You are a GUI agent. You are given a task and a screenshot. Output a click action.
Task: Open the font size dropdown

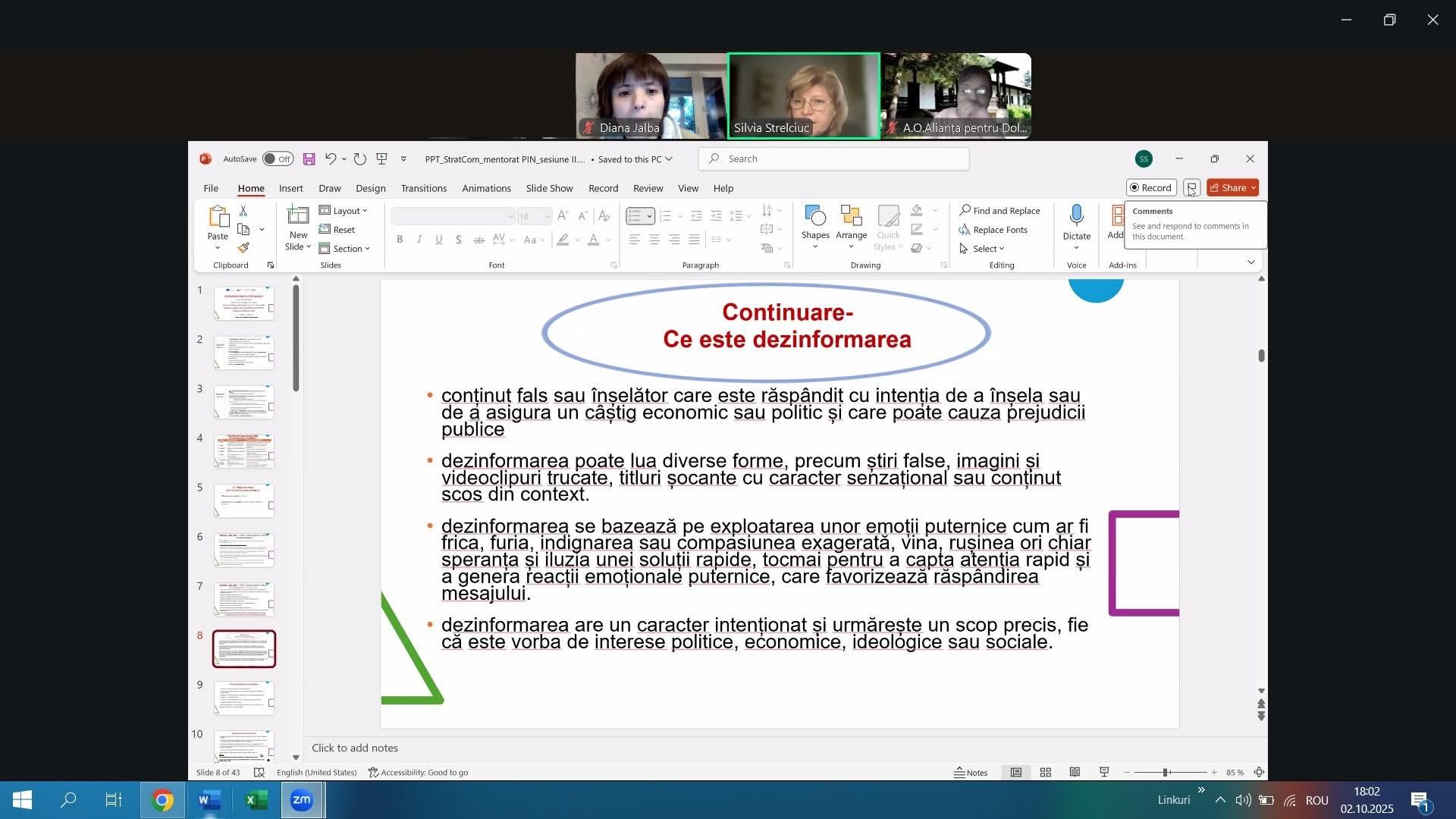tap(547, 217)
